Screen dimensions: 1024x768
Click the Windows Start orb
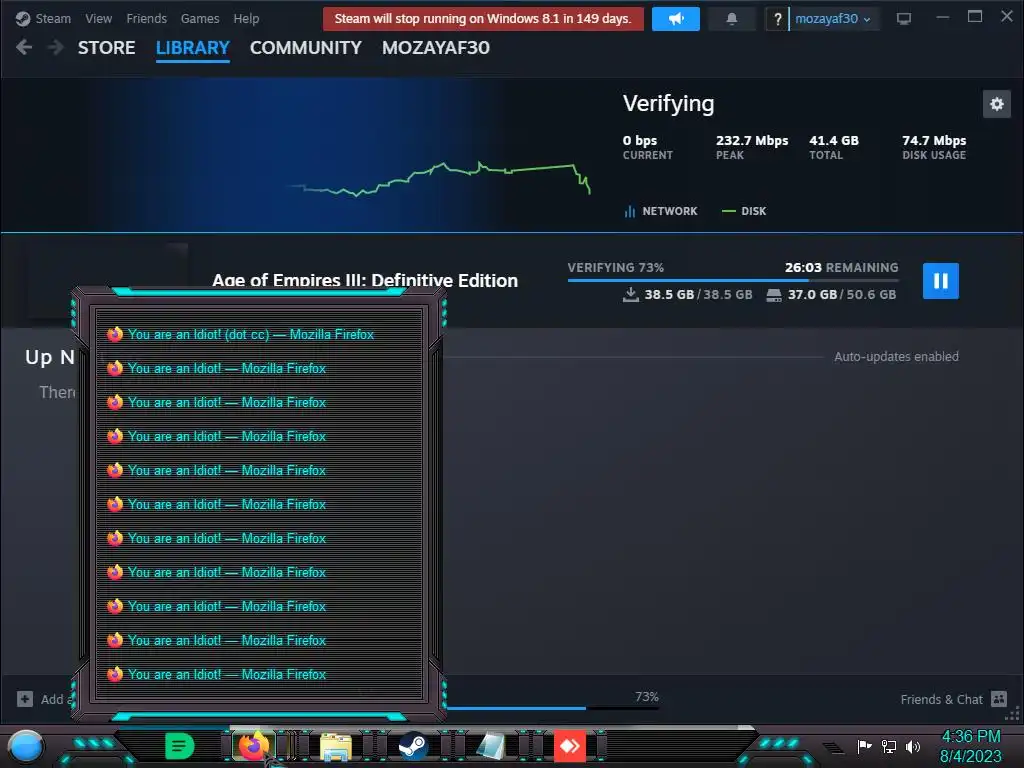[25, 746]
